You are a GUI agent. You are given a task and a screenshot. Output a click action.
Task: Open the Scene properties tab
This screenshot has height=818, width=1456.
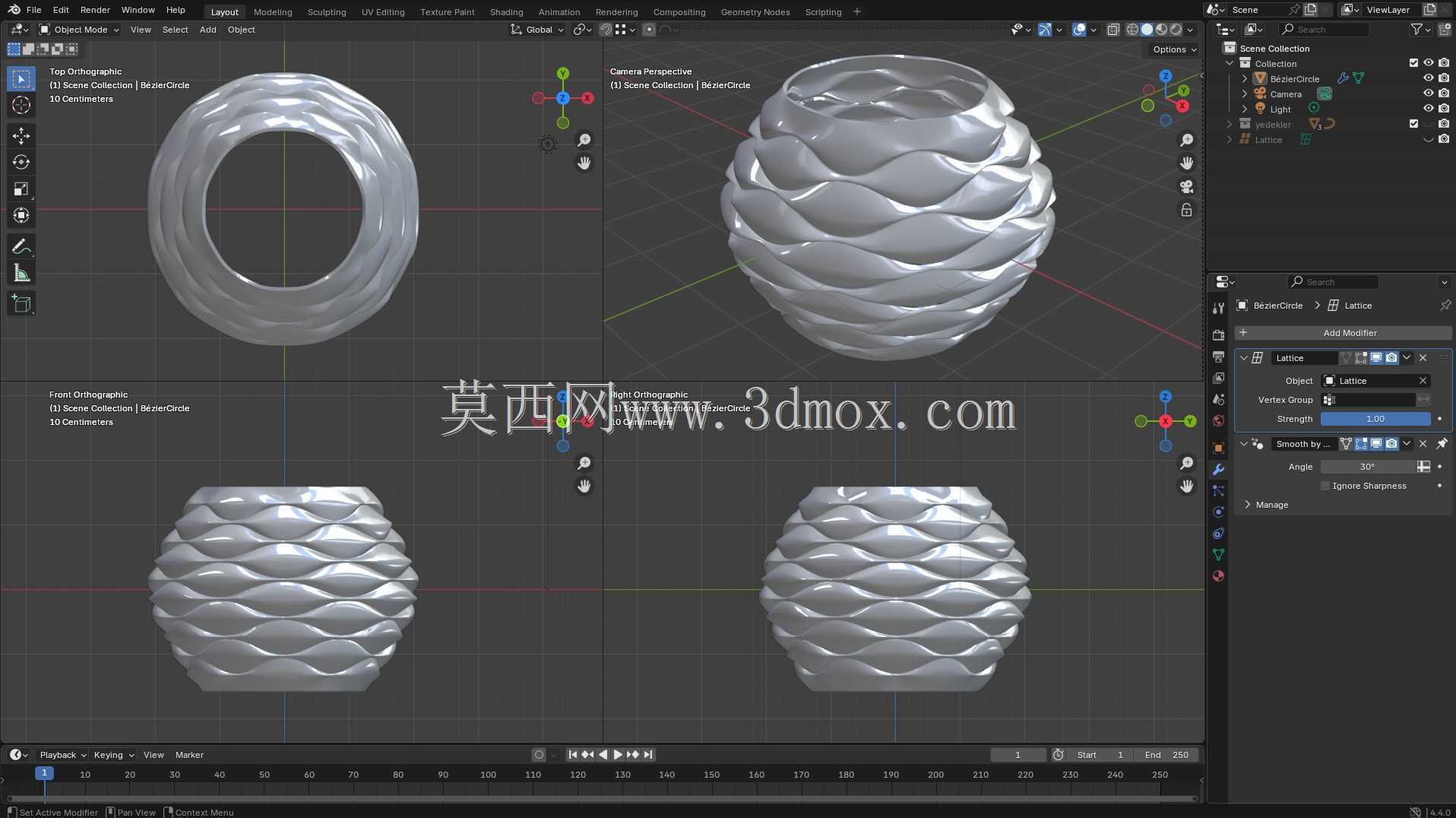[x=1218, y=399]
